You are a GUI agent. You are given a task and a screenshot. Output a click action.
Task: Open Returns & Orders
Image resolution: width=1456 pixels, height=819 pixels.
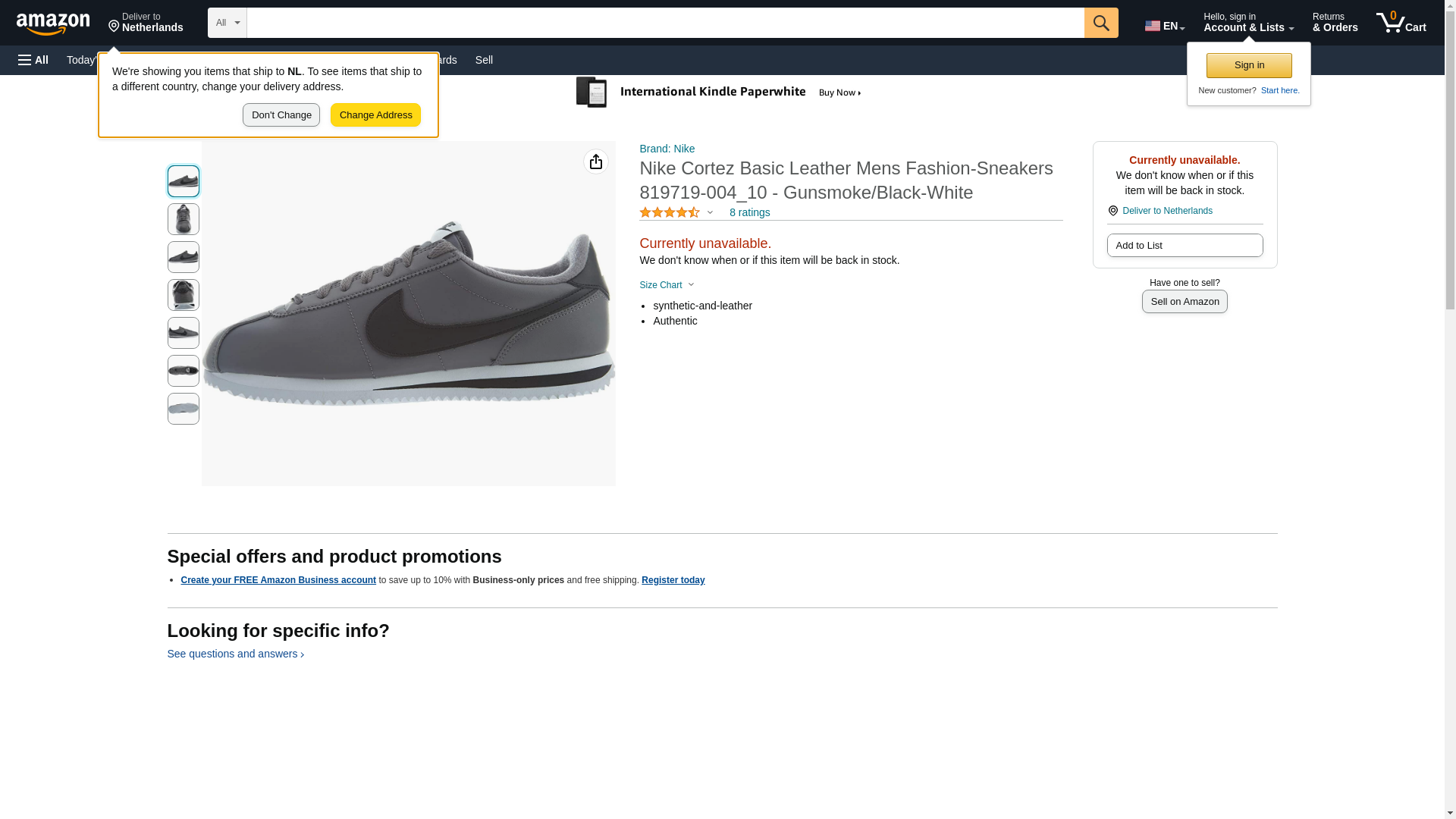pos(1335,23)
